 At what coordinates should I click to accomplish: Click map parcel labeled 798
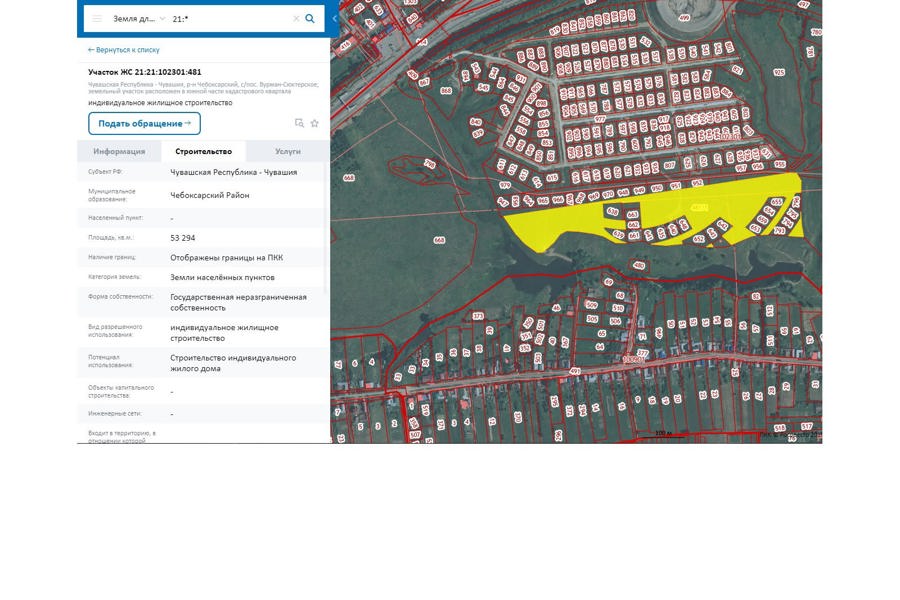click(x=429, y=164)
